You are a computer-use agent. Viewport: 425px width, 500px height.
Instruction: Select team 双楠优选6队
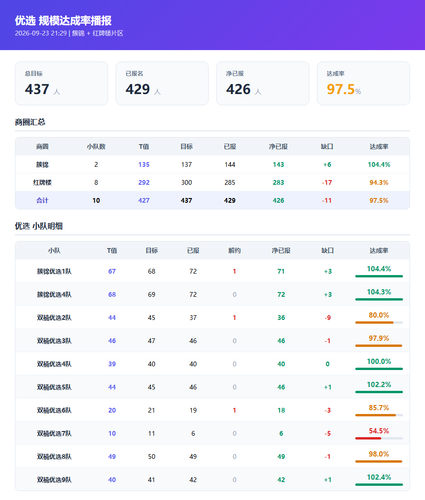tap(54, 411)
